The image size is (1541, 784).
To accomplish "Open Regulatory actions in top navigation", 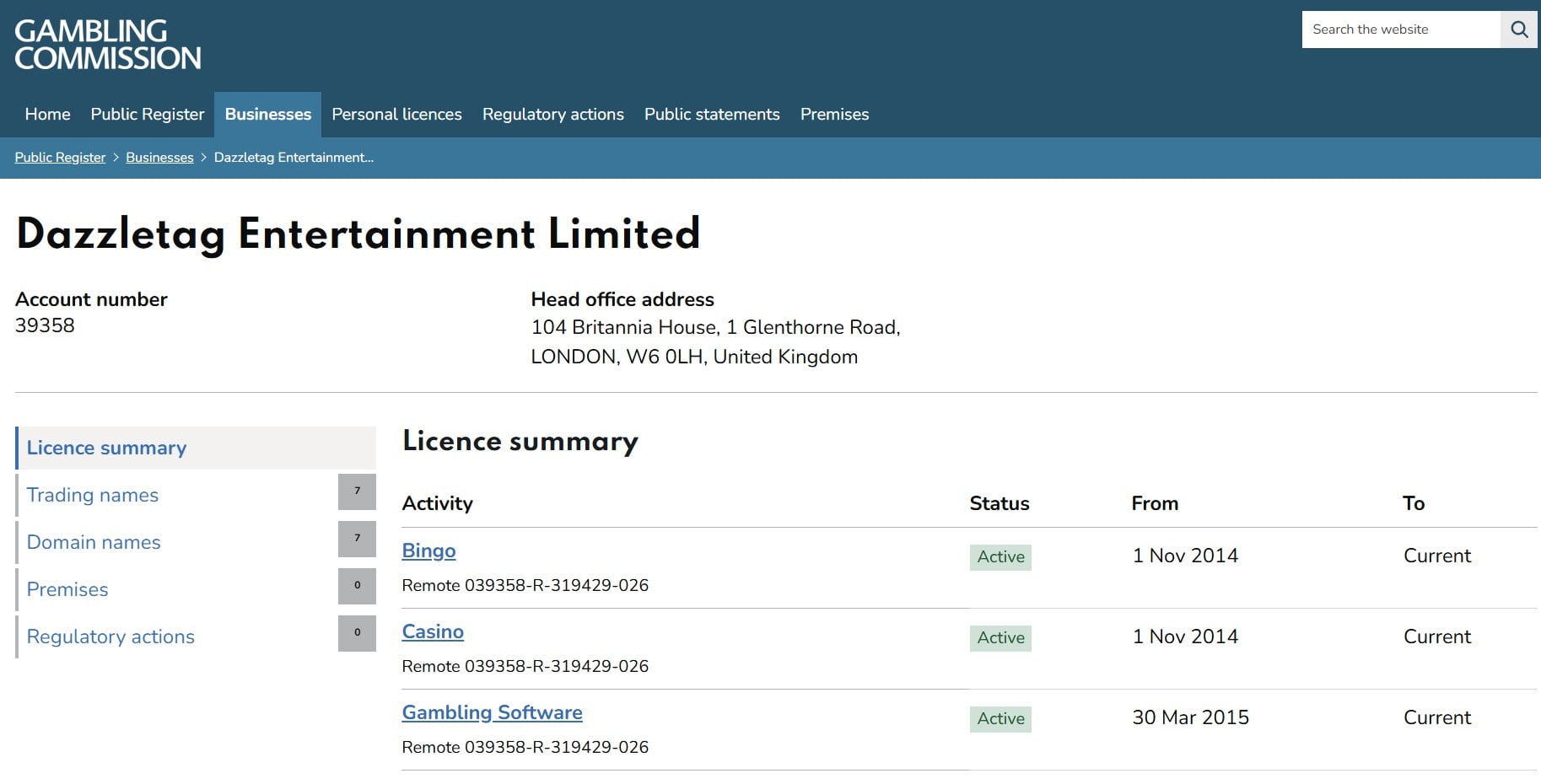I will tap(552, 115).
